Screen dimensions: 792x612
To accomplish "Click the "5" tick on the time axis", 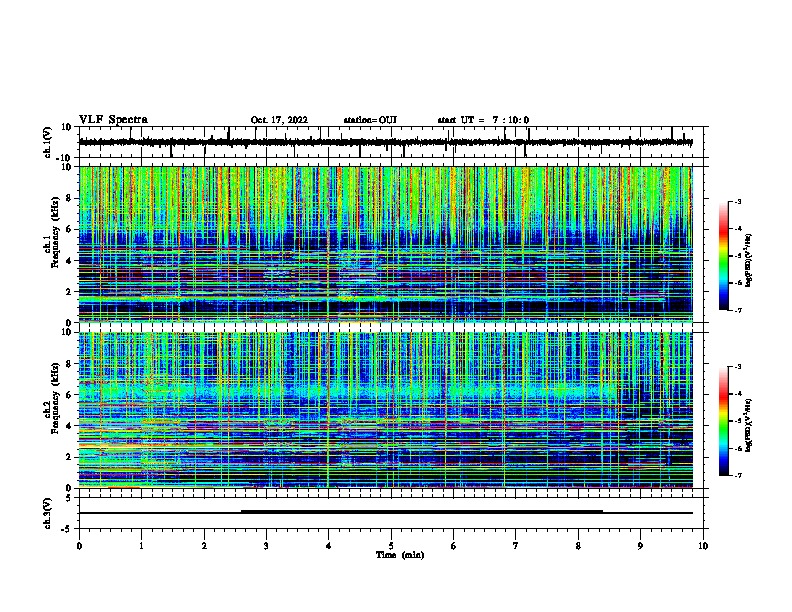I will (391, 546).
